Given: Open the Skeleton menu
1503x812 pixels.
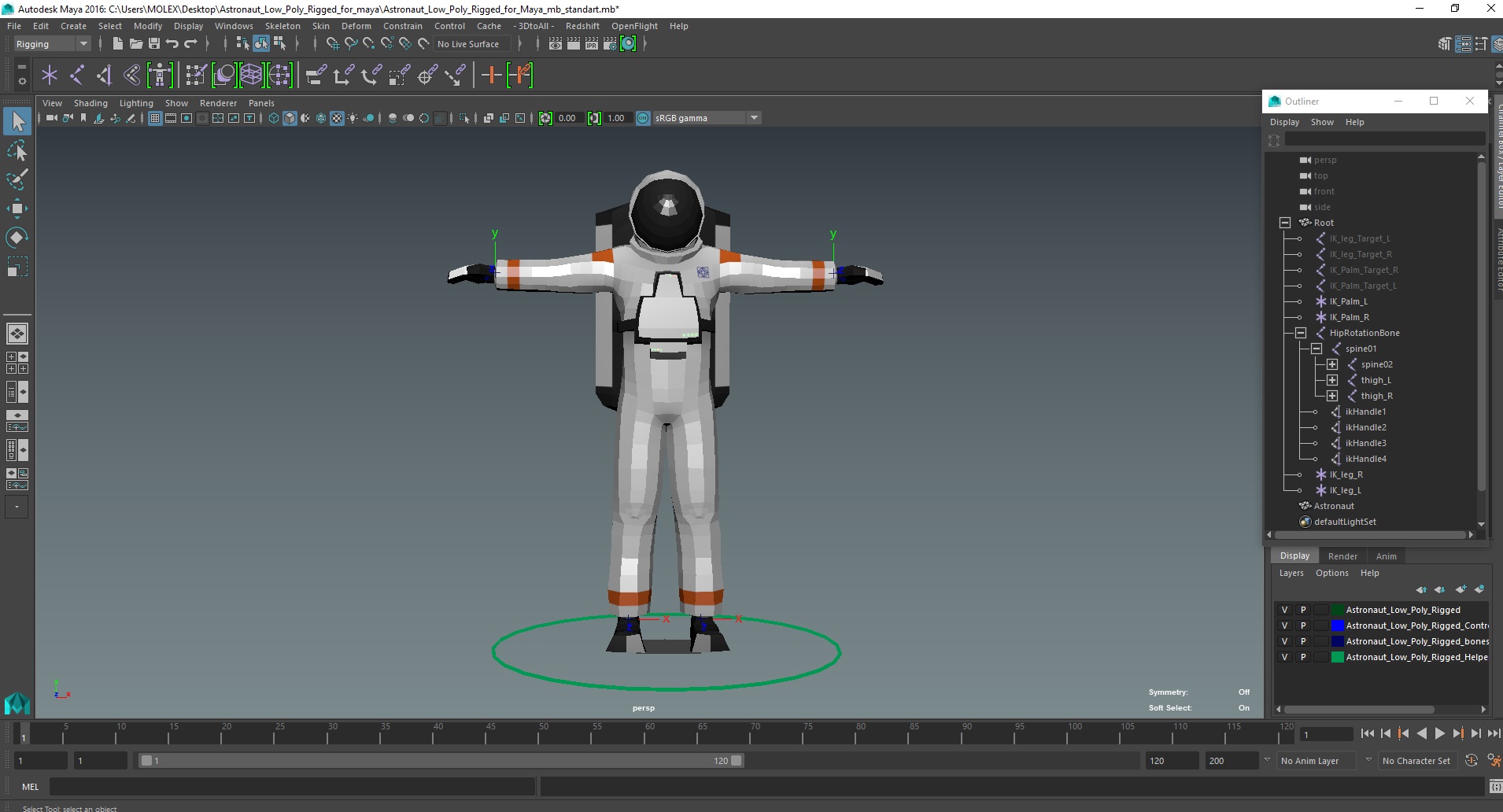Looking at the screenshot, I should click(x=283, y=26).
